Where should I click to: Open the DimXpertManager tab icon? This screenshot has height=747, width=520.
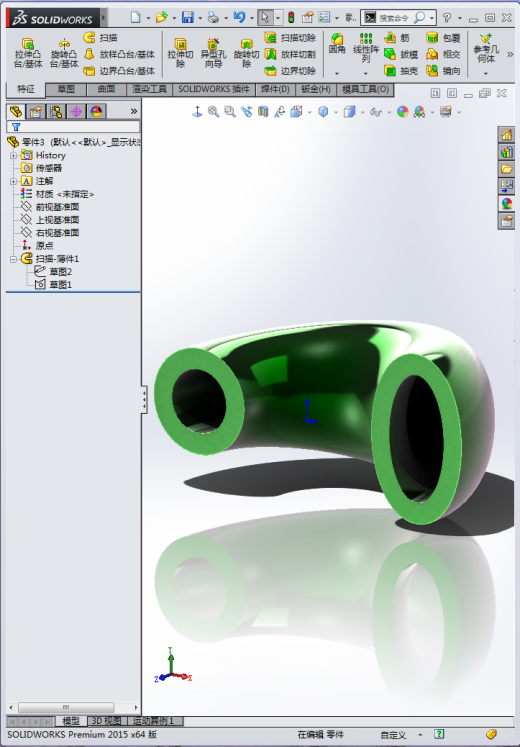[x=76, y=111]
